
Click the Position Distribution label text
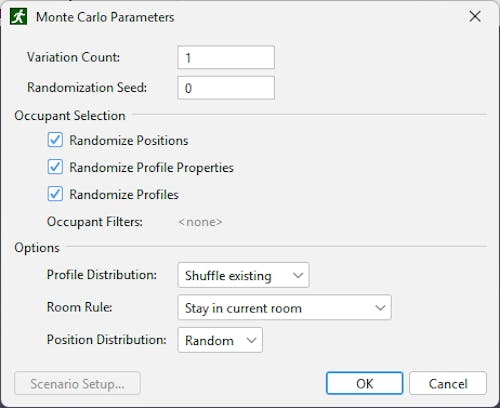(107, 339)
